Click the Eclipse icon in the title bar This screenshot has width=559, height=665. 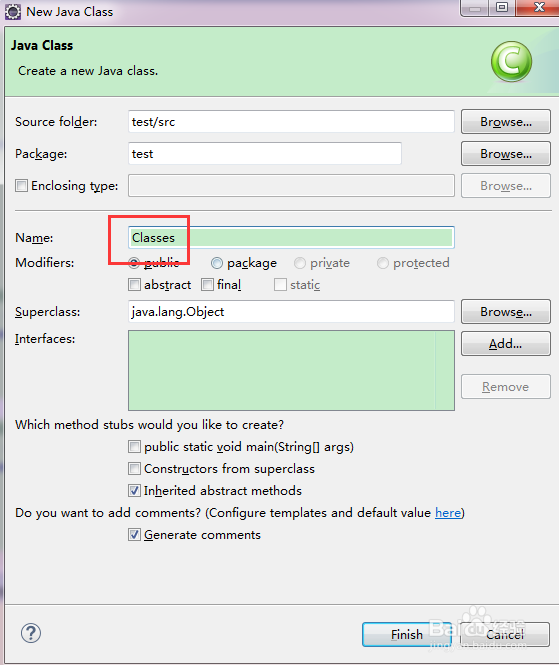click(13, 11)
